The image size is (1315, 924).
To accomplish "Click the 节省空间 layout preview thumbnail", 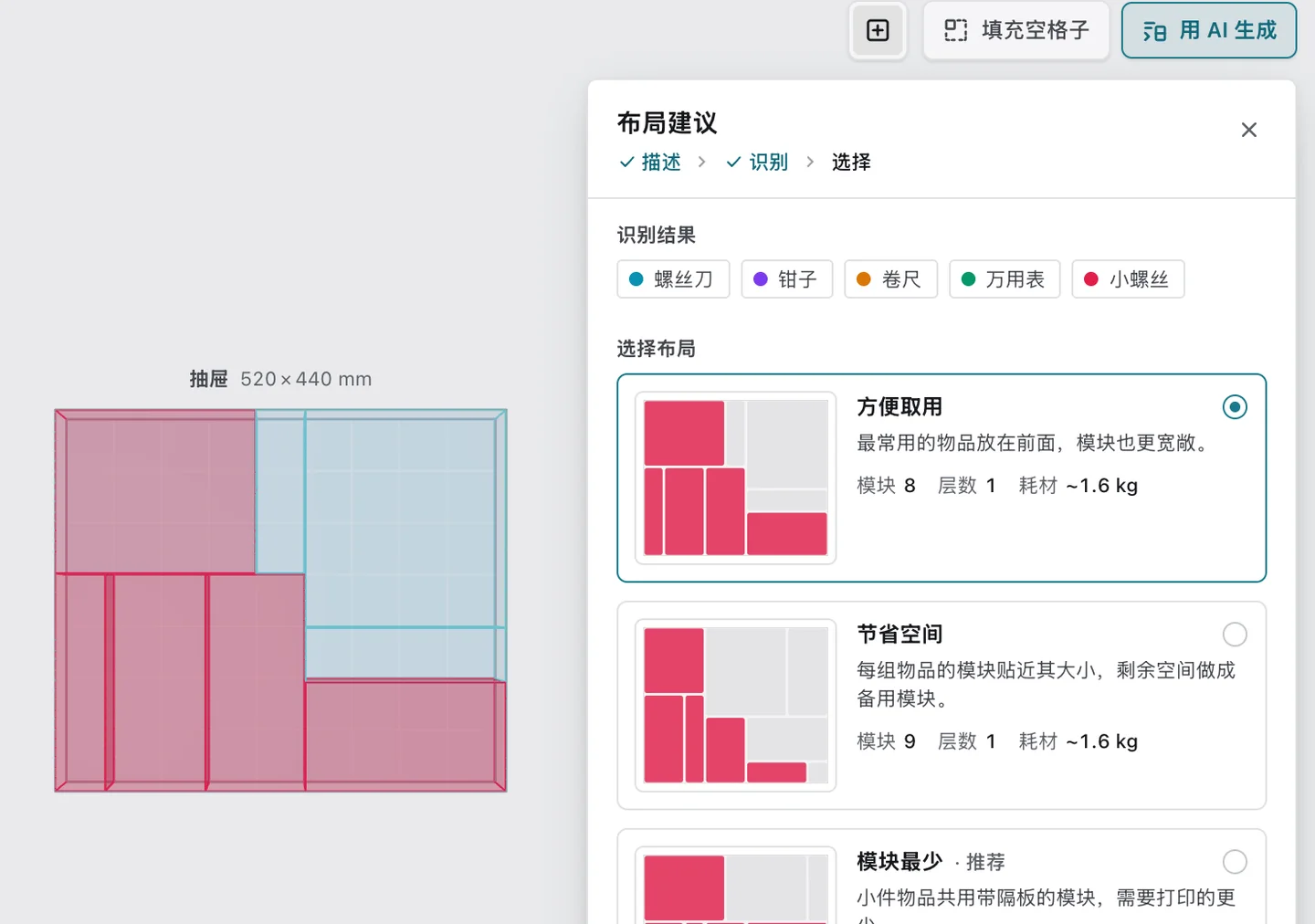I will (735, 705).
